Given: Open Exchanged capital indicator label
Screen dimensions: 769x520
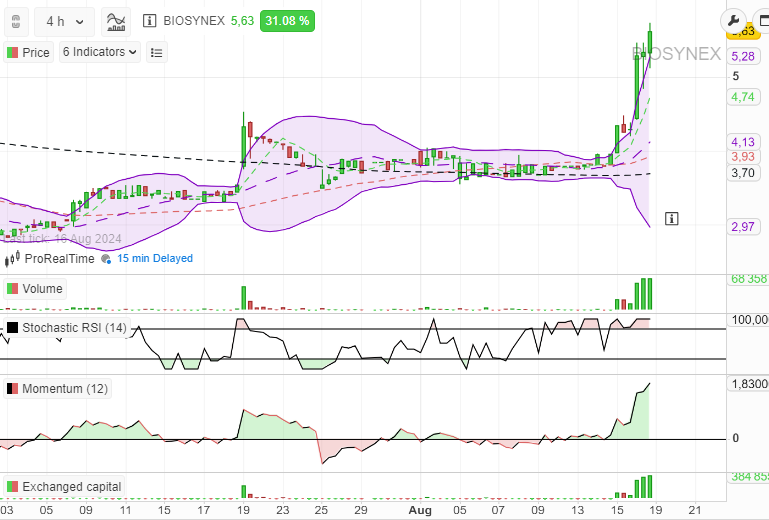Looking at the screenshot, I should coord(64,487).
